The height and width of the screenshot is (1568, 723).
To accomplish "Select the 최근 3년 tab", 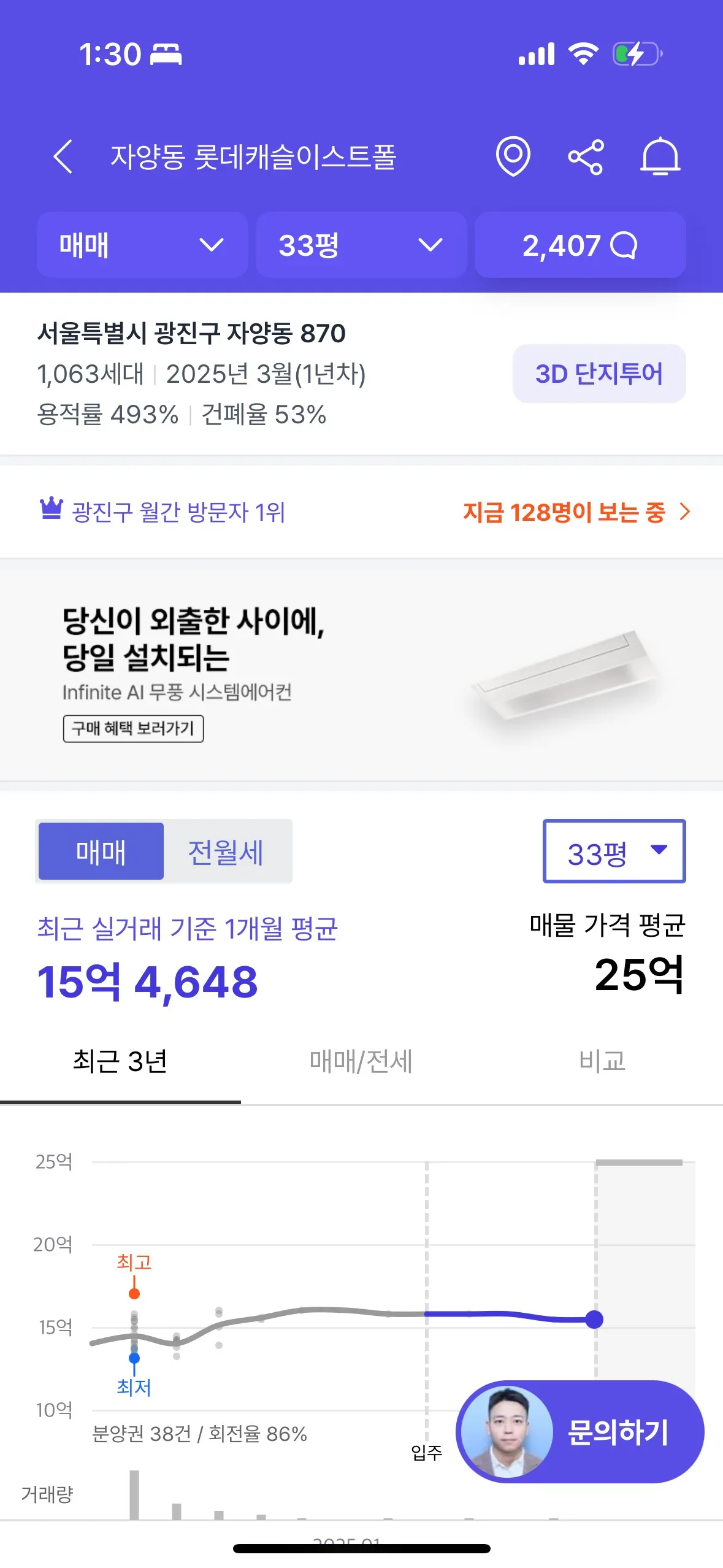I will pos(120,1061).
